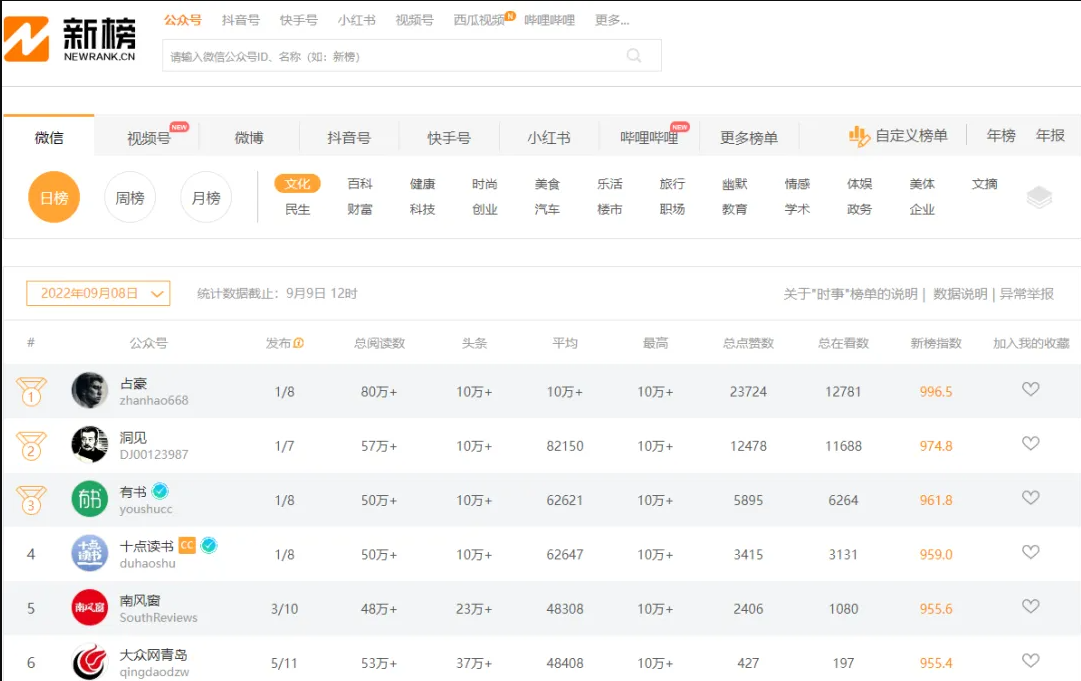Viewport: 1081px width, 681px height.
Task: Open the 异常举报 link
Action: [1027, 294]
